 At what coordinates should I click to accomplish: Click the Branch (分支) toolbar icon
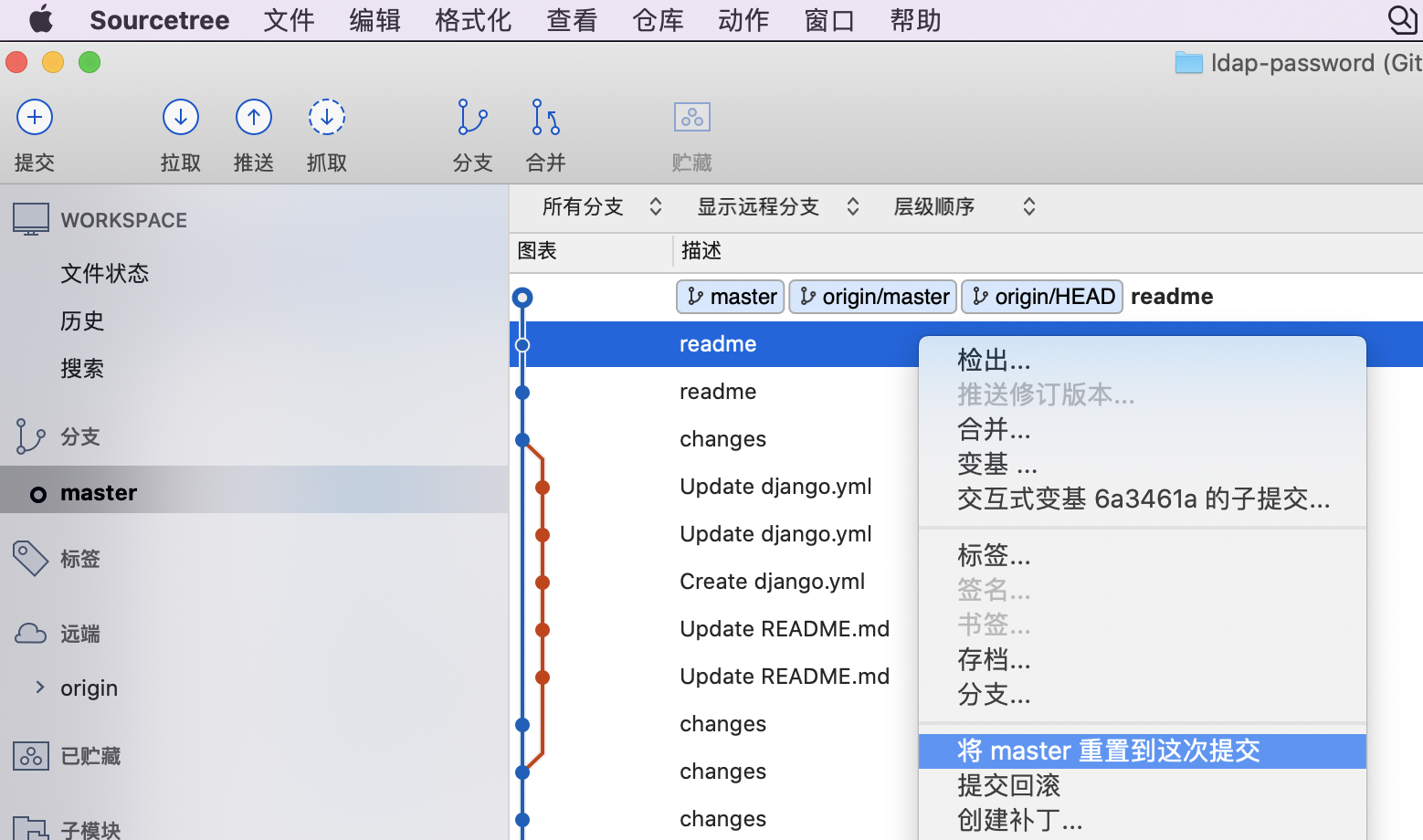pos(472,118)
